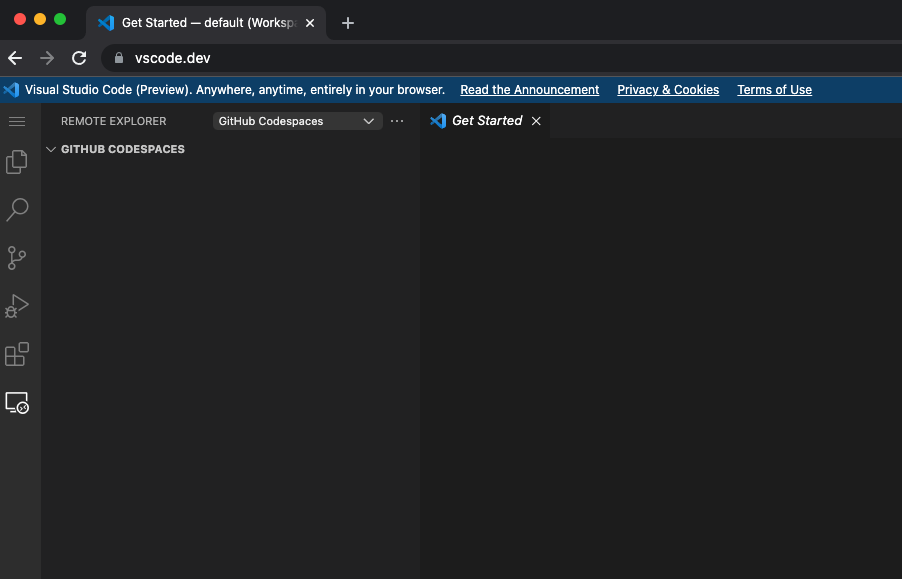Viewport: 902px width, 579px height.
Task: Open the Privacy & Cookies link
Action: coord(667,89)
